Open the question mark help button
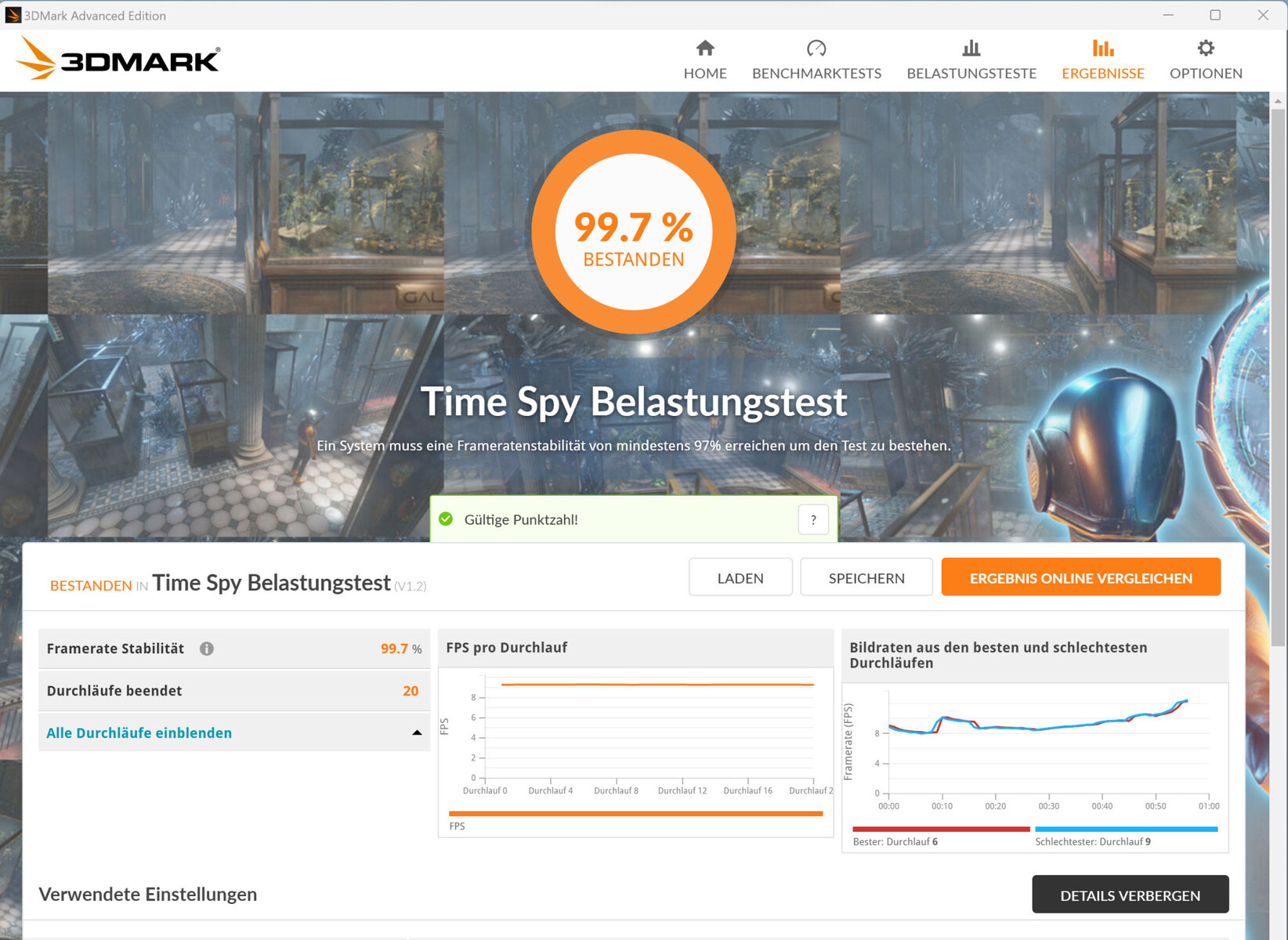 [x=812, y=519]
